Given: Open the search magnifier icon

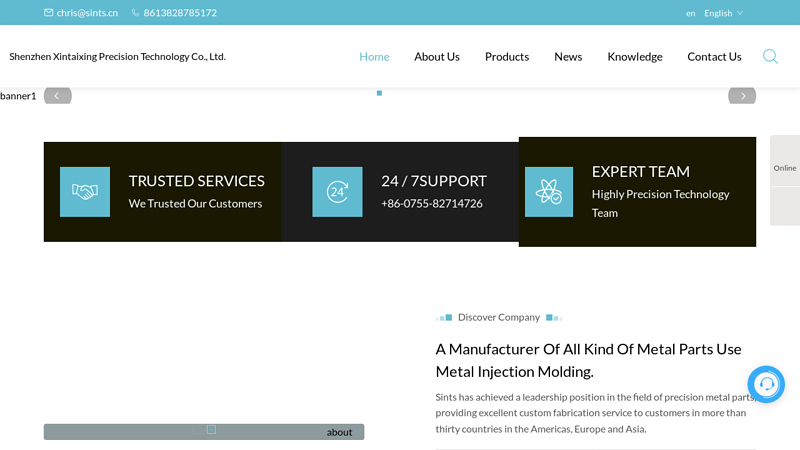Looking at the screenshot, I should (x=770, y=56).
